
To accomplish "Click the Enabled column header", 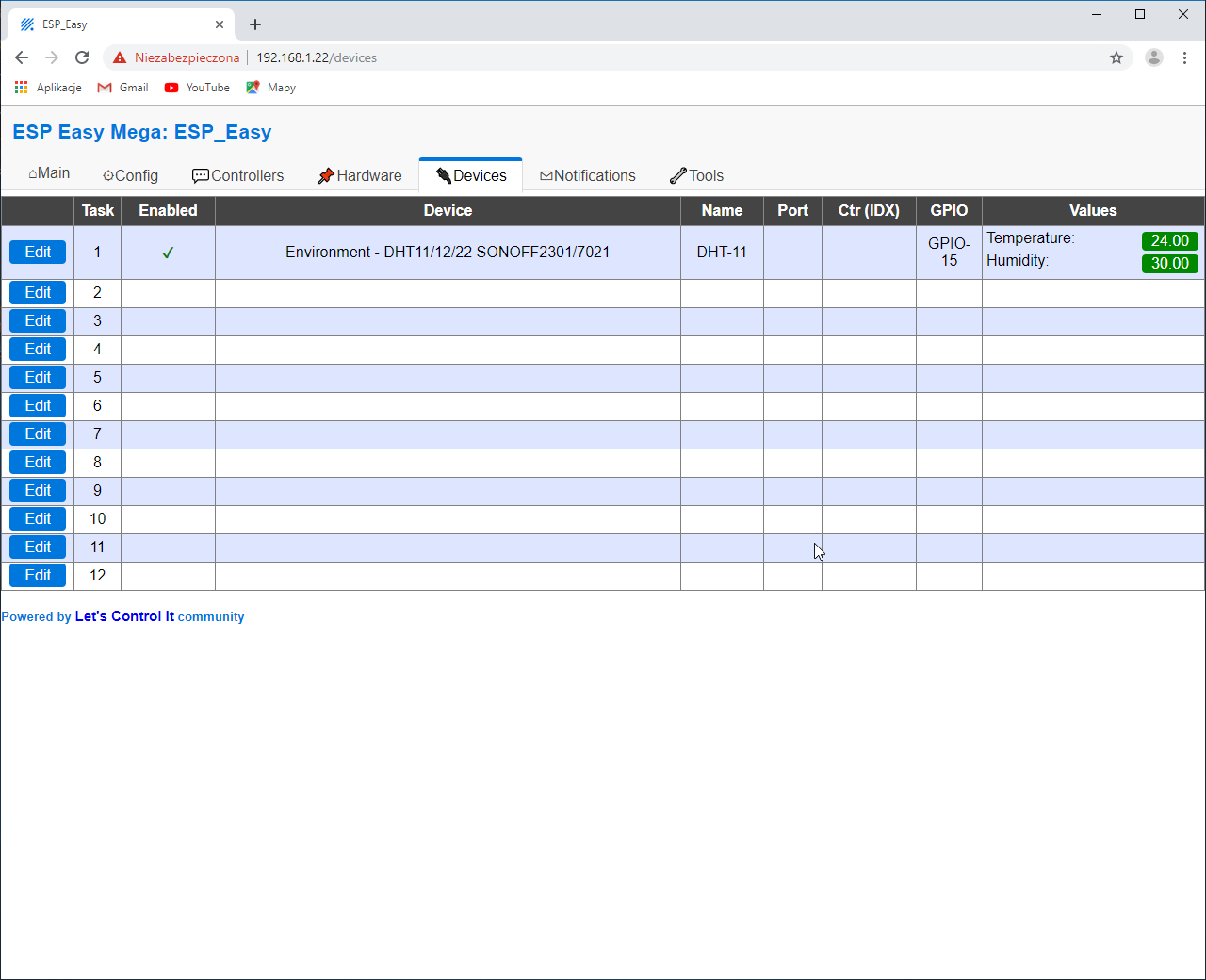I will pyautogui.click(x=168, y=210).
